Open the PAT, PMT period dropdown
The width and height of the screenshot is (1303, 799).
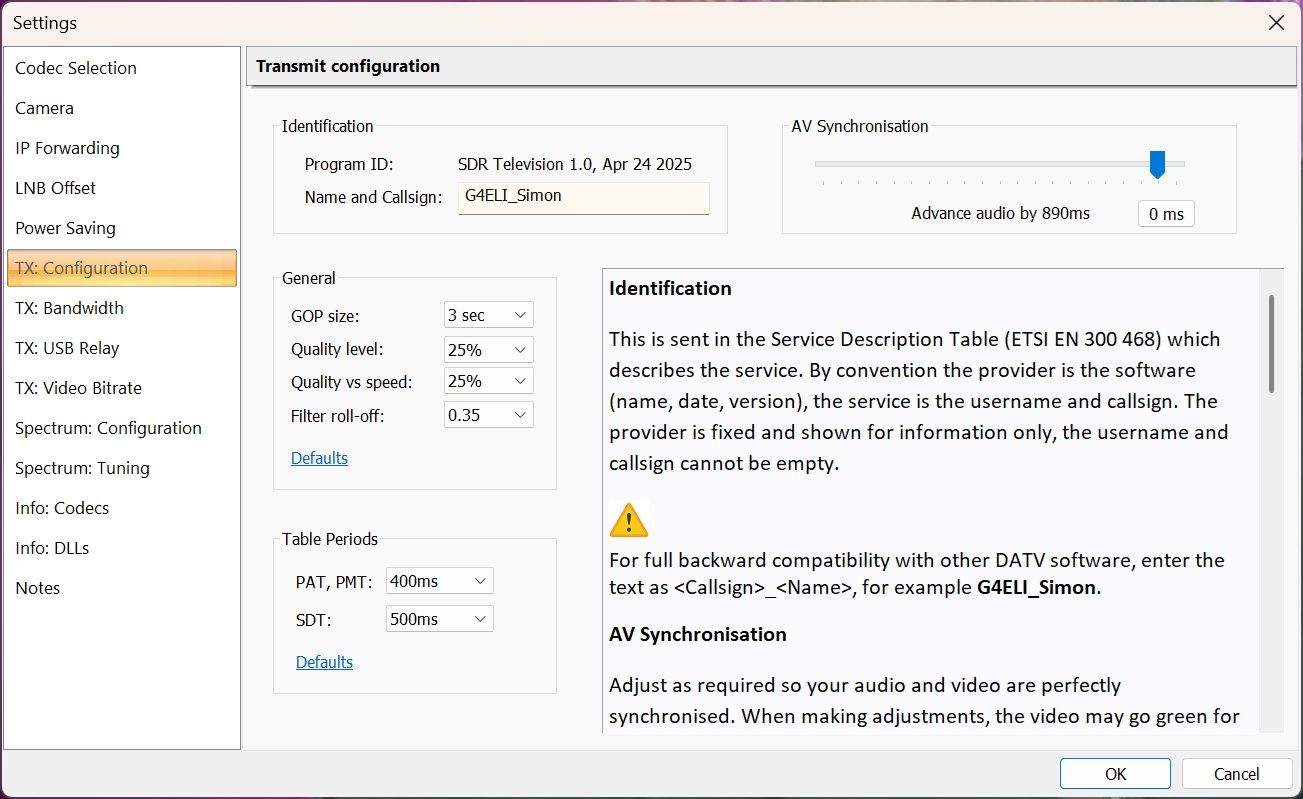click(439, 581)
